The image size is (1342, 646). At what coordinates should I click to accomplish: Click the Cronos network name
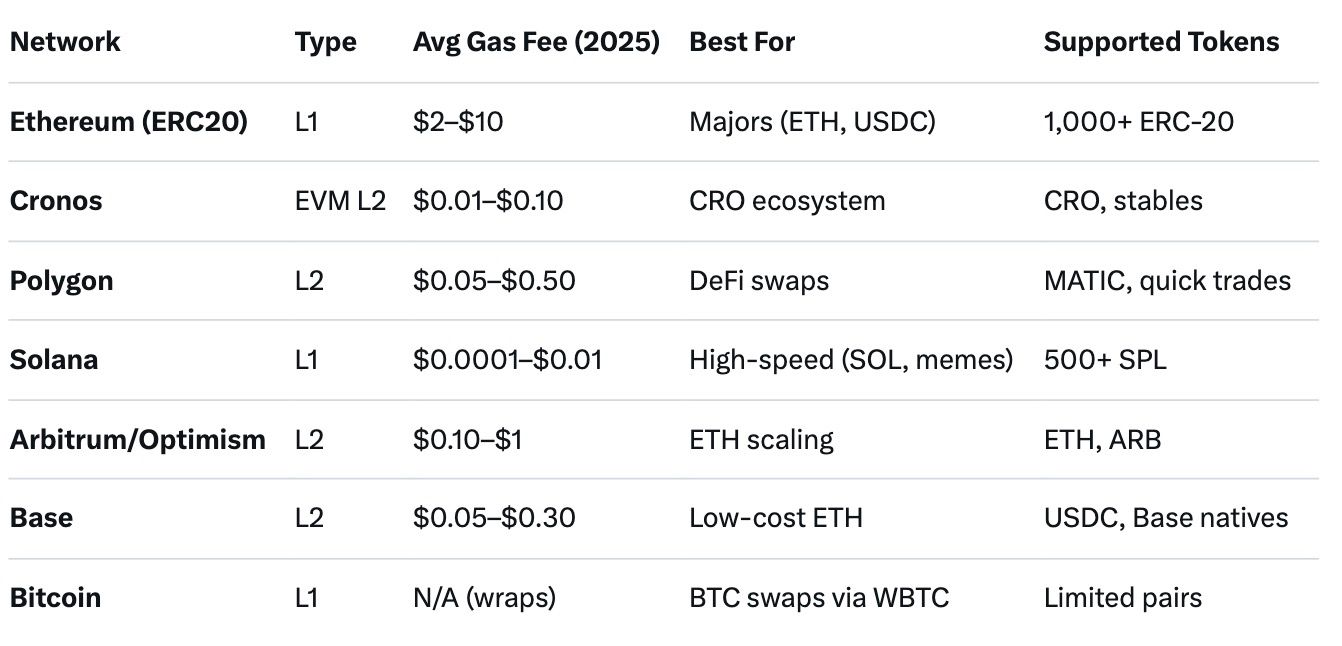point(56,201)
